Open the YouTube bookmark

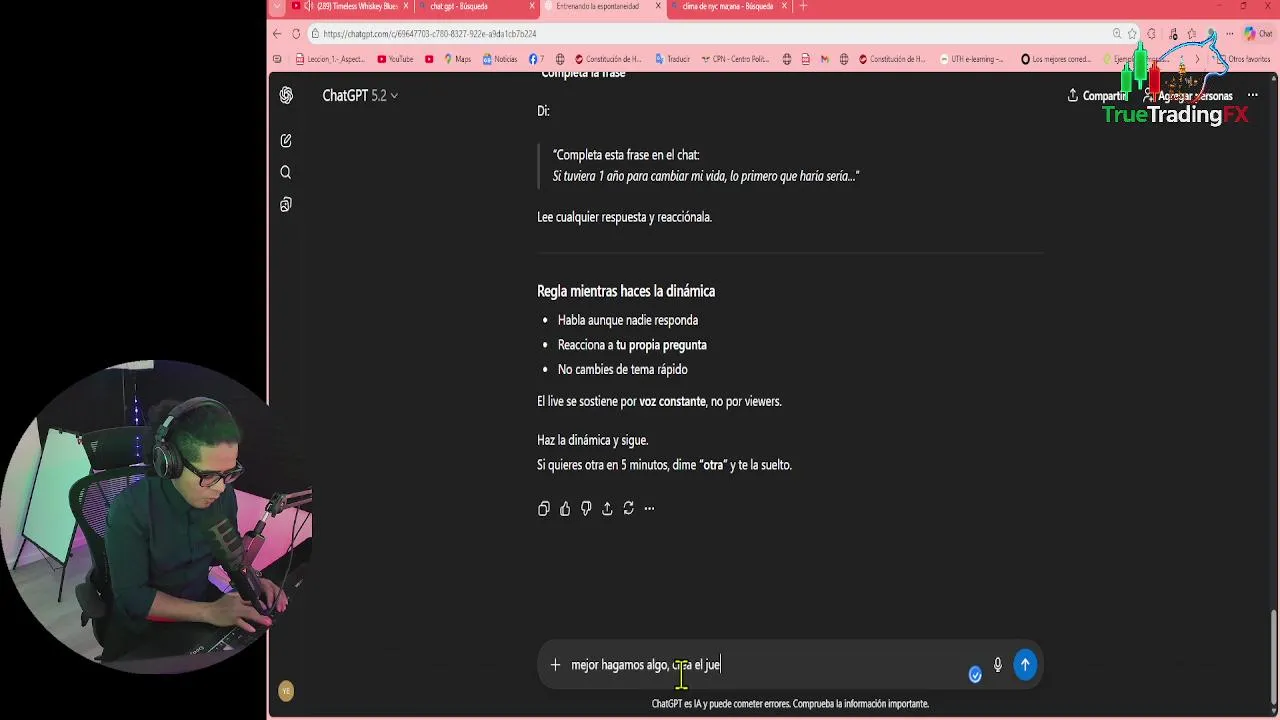[395, 59]
